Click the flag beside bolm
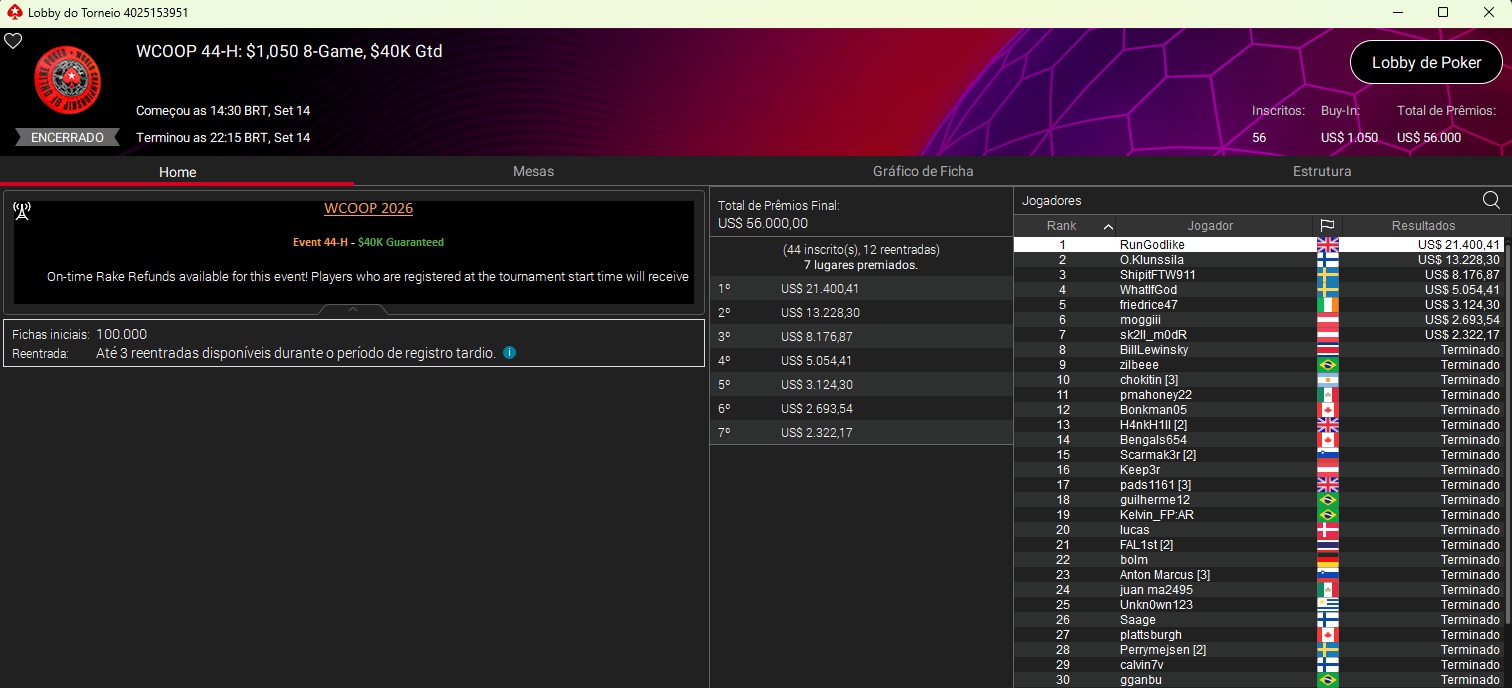 1327,560
